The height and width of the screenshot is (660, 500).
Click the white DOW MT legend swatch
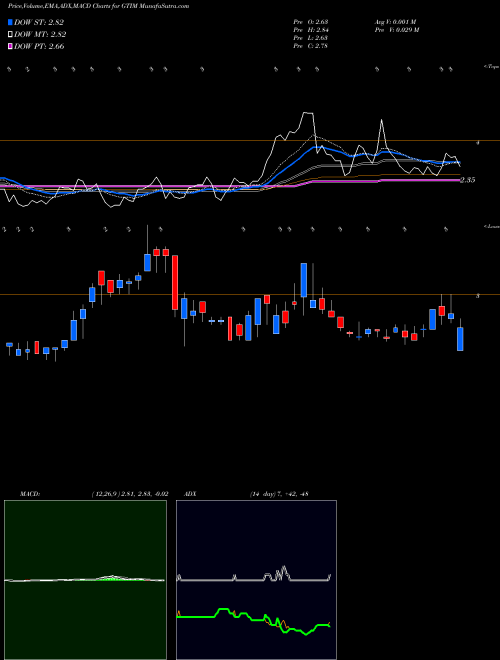point(10,34)
